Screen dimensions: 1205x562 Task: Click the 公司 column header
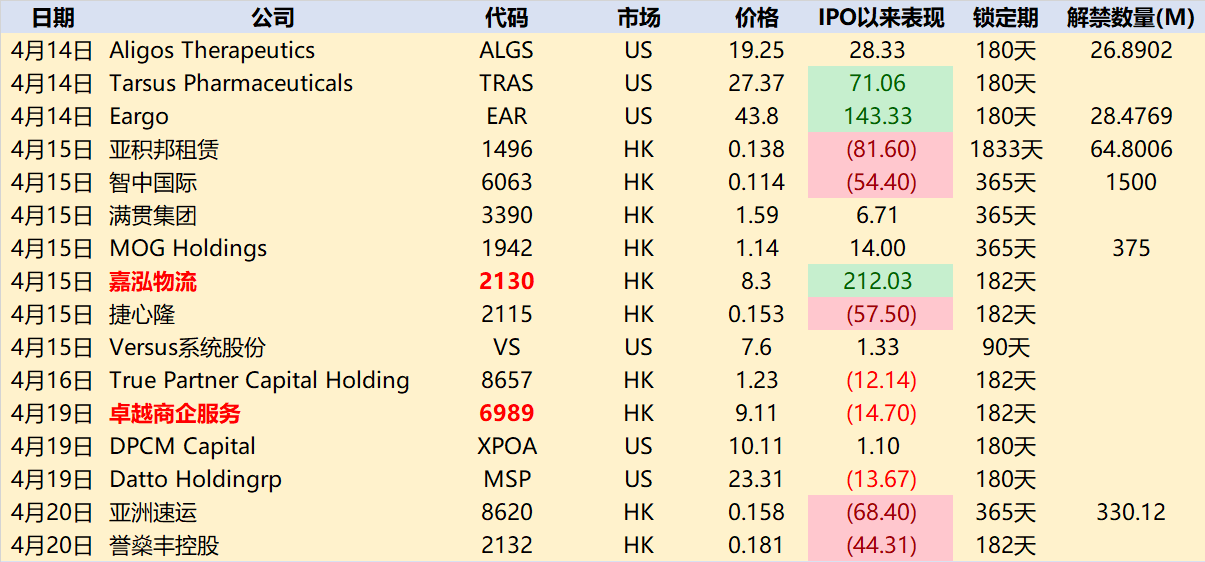(272, 17)
